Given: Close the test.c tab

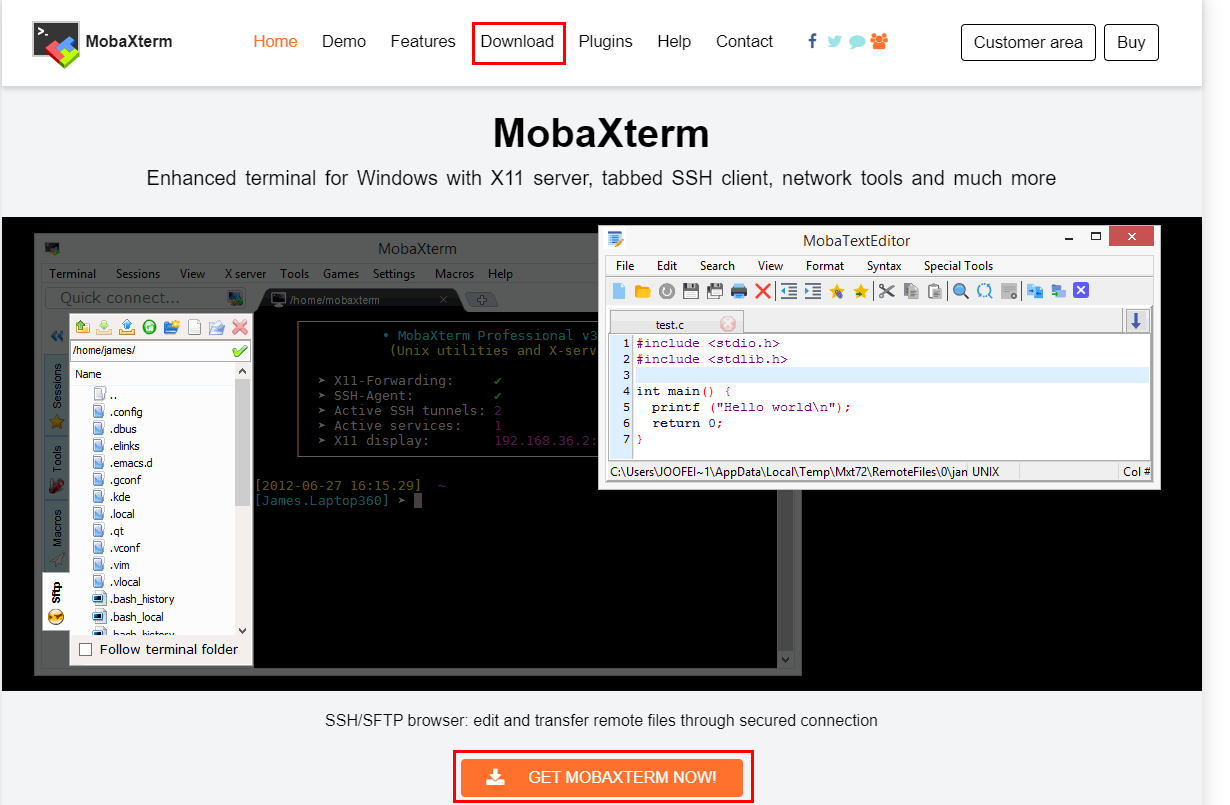Looking at the screenshot, I should click(x=728, y=323).
